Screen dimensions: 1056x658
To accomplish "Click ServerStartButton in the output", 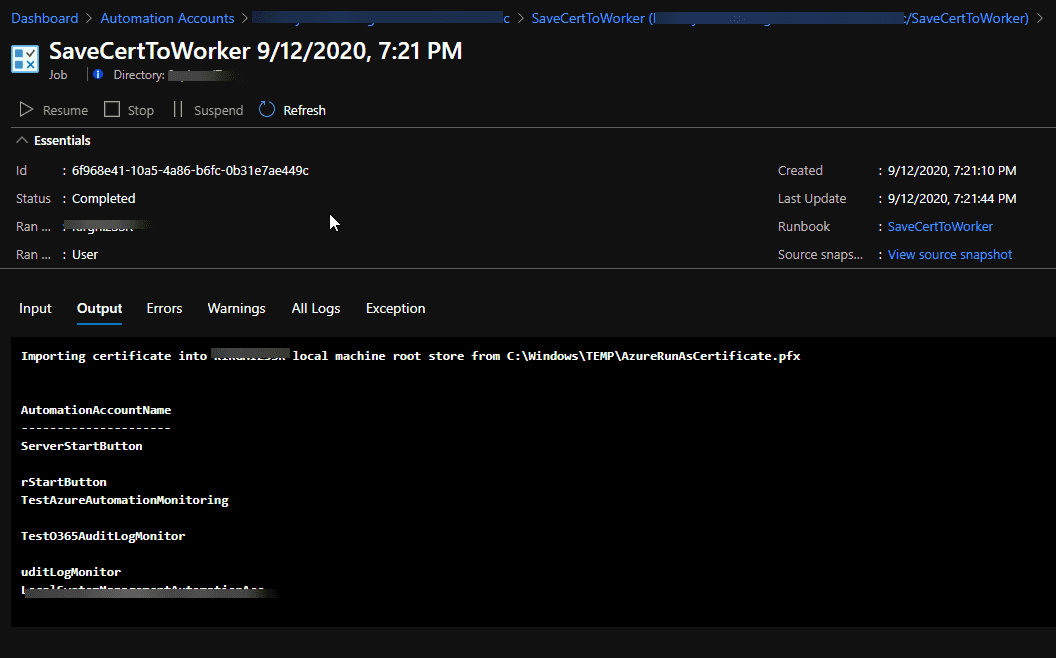I will 81,446.
